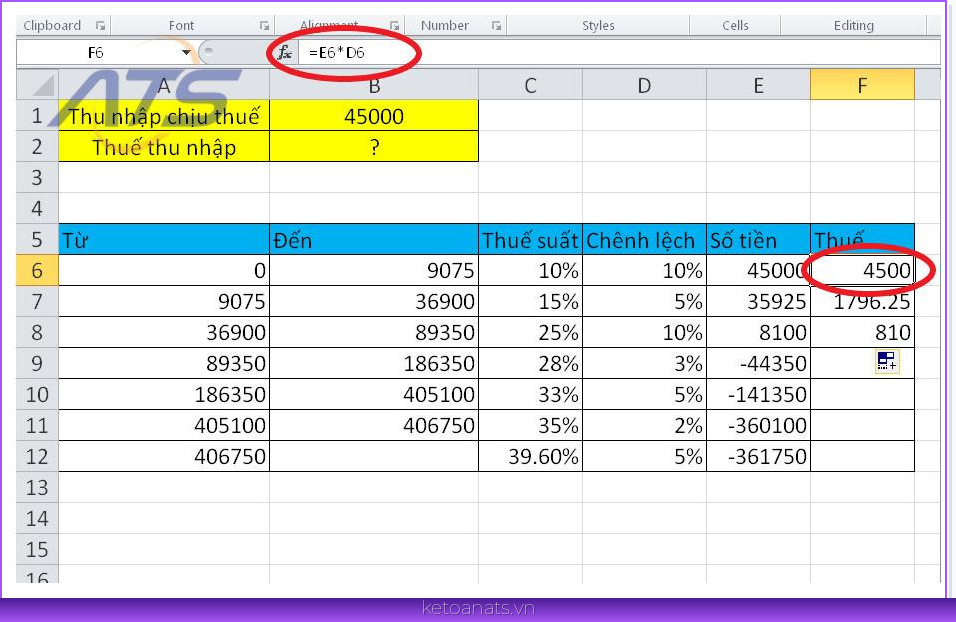Click cell F7 containing 1796.25
Image resolution: width=956 pixels, height=622 pixels.
(x=862, y=301)
